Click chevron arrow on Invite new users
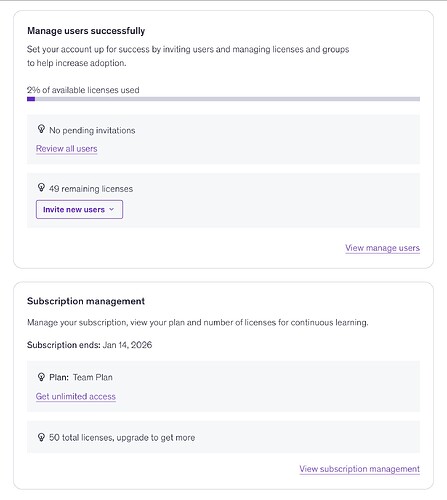447x500 pixels. pyautogui.click(x=112, y=209)
